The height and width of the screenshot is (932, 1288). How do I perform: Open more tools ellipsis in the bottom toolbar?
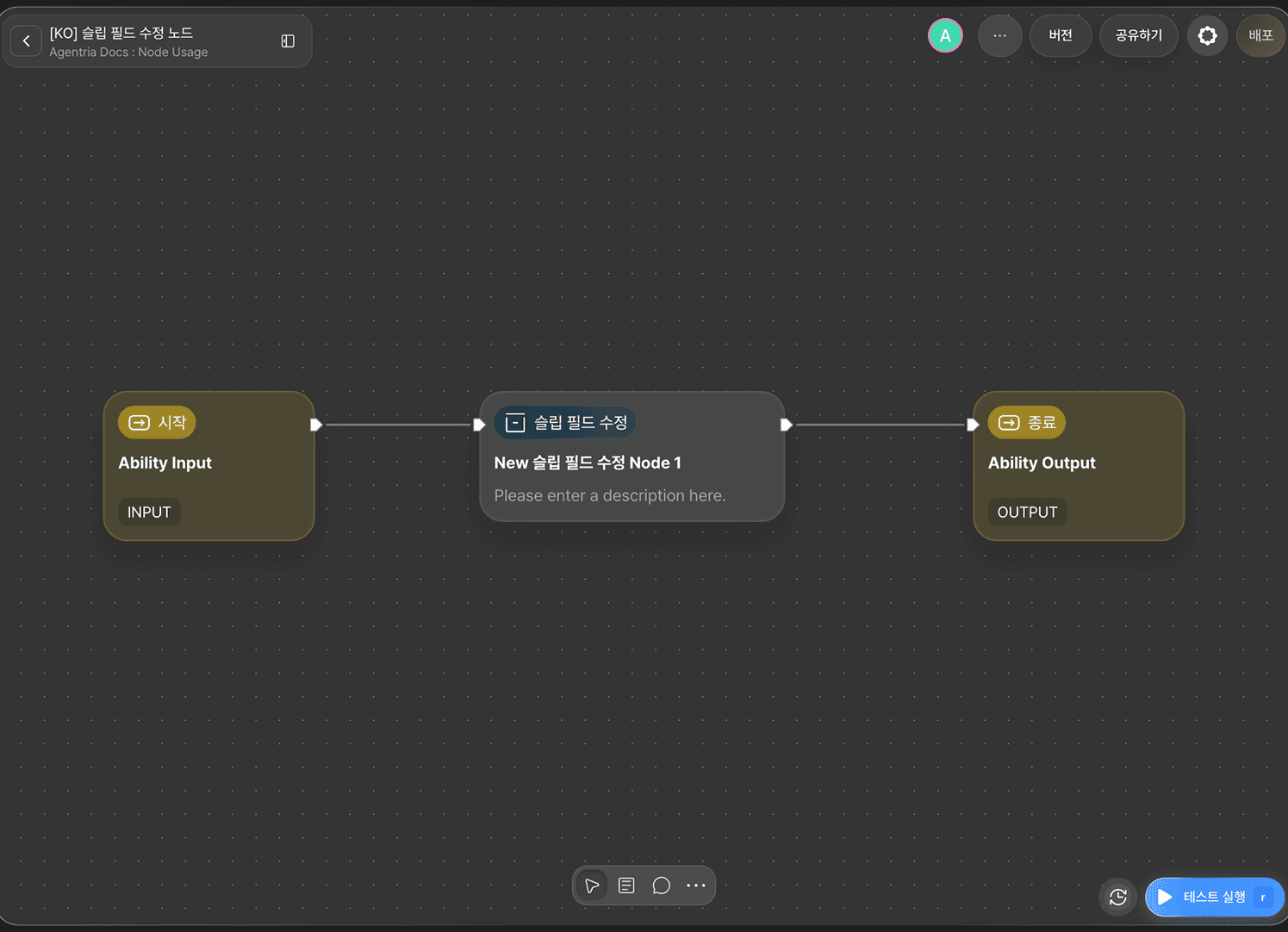695,885
